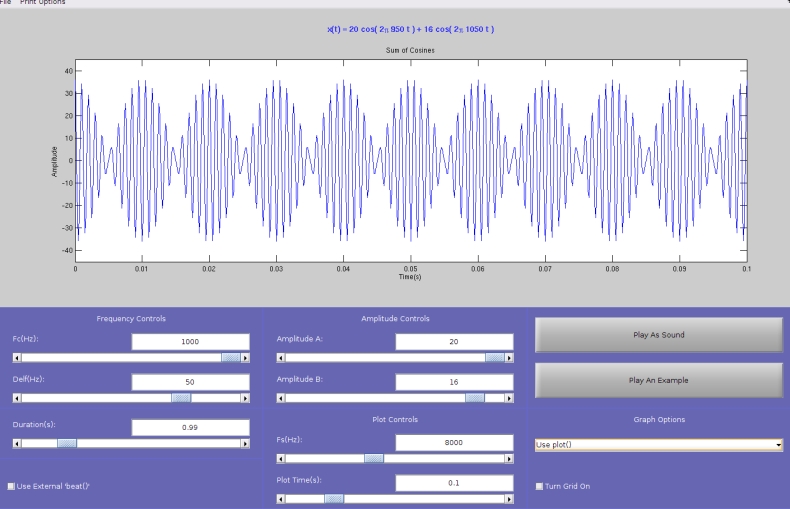
Task: Click right arrow of Delf(Hz) slider
Action: click(245, 398)
